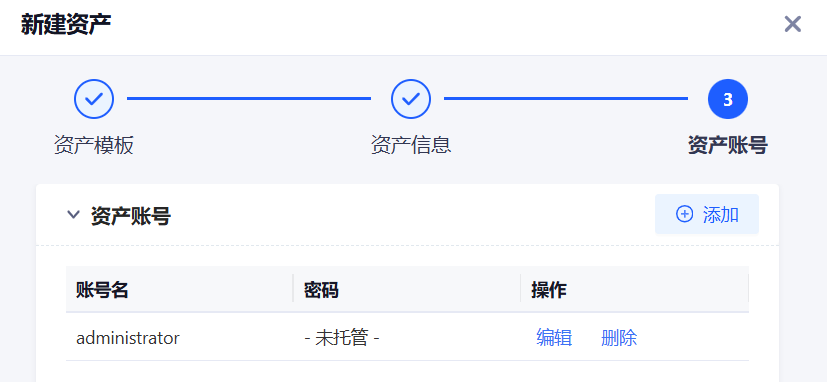Click the plus icon in 添加

[685, 214]
